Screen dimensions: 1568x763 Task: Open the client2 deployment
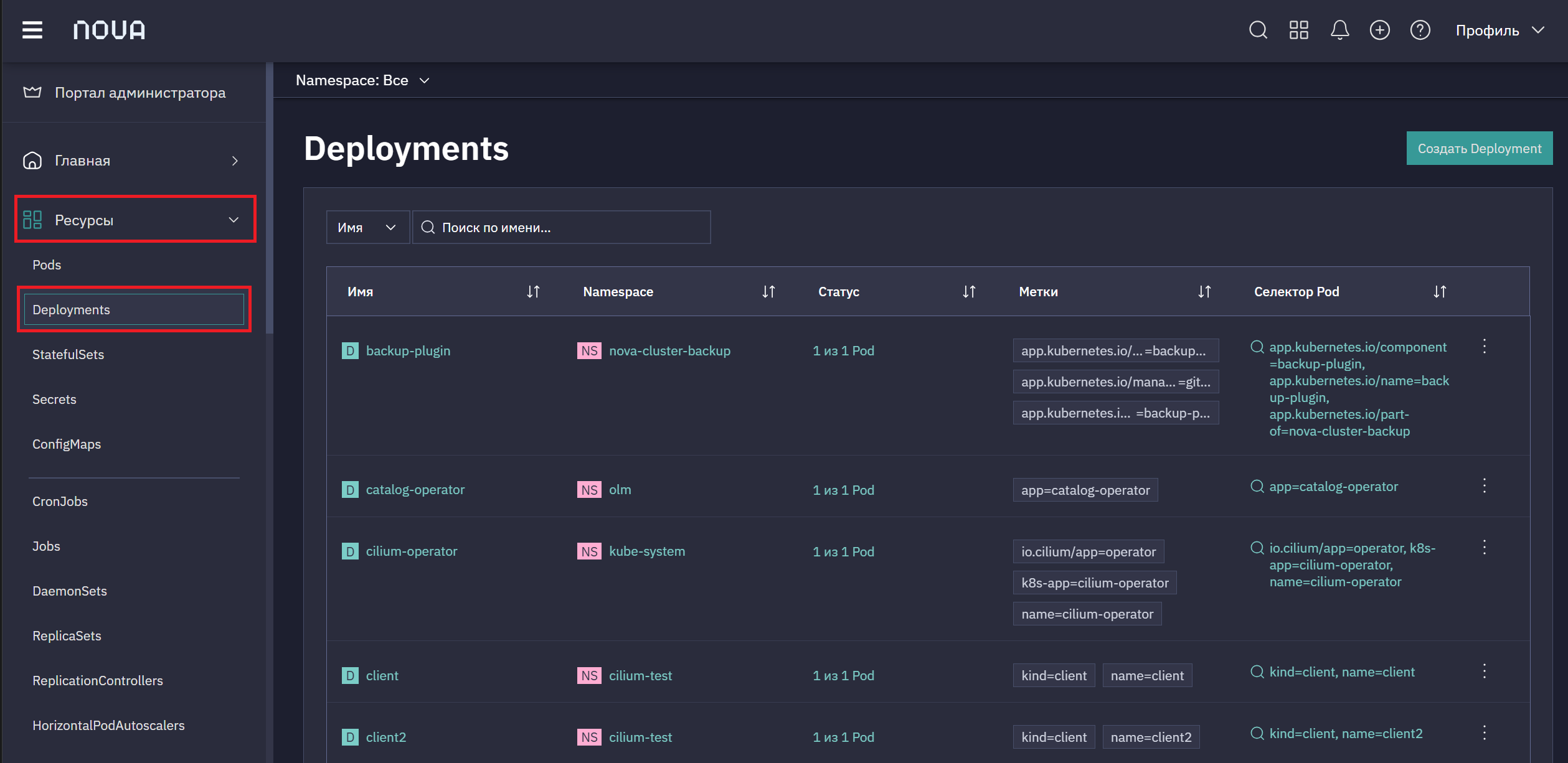(x=385, y=737)
